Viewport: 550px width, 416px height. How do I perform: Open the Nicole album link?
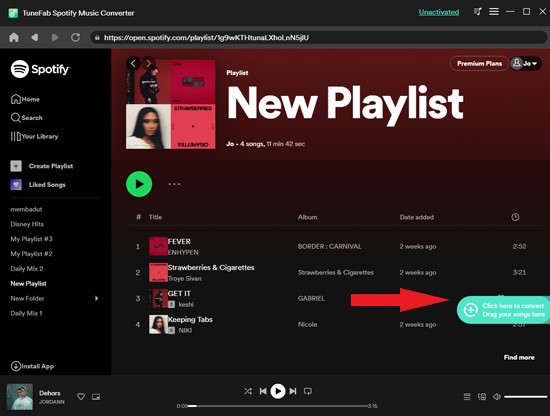pyautogui.click(x=307, y=324)
